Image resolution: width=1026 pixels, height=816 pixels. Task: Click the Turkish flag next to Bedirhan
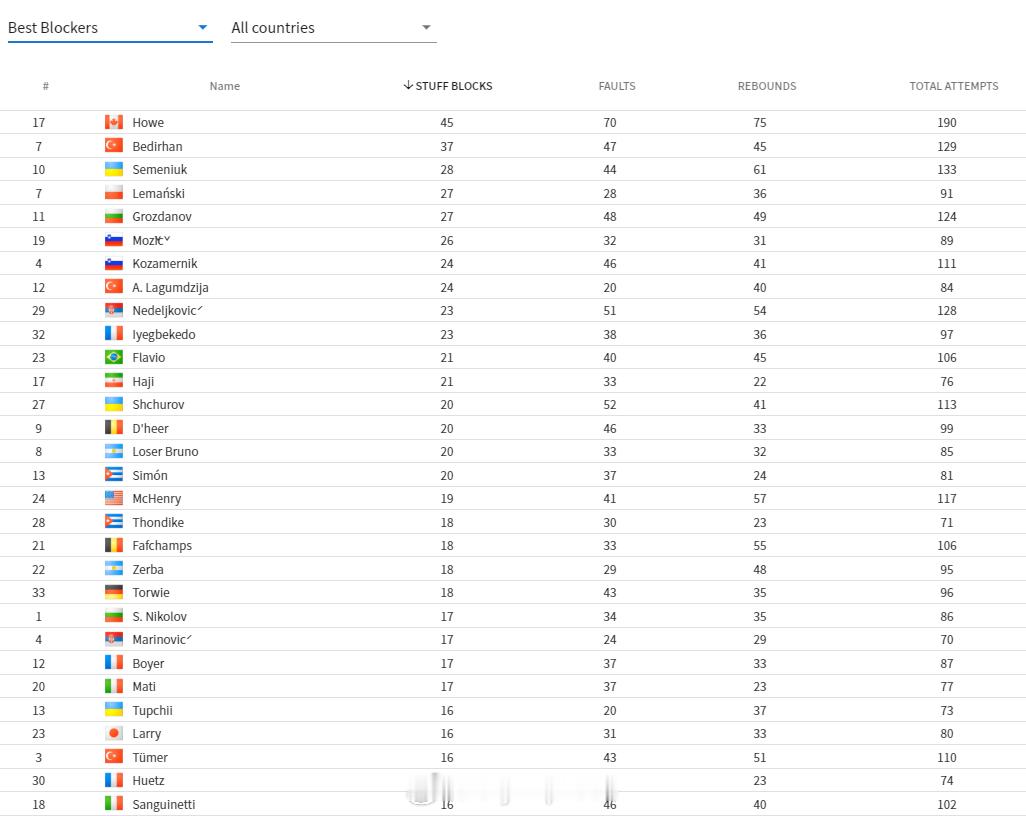tap(114, 146)
